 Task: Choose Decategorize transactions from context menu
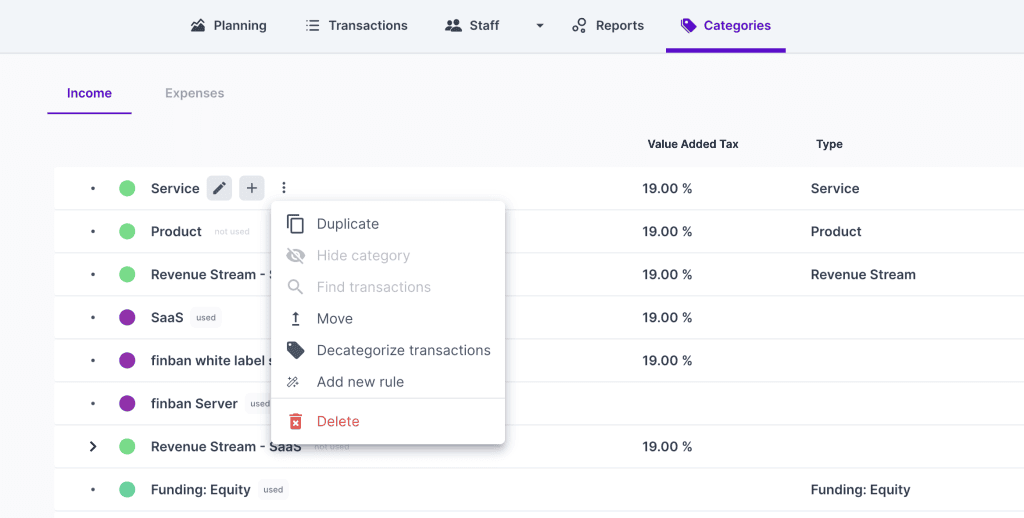point(403,350)
